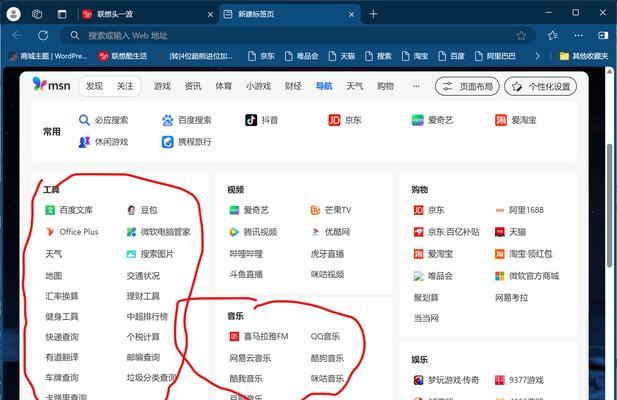Click the 阿里1688 link
Image resolution: width=617 pixels, height=400 pixels.
[526, 210]
